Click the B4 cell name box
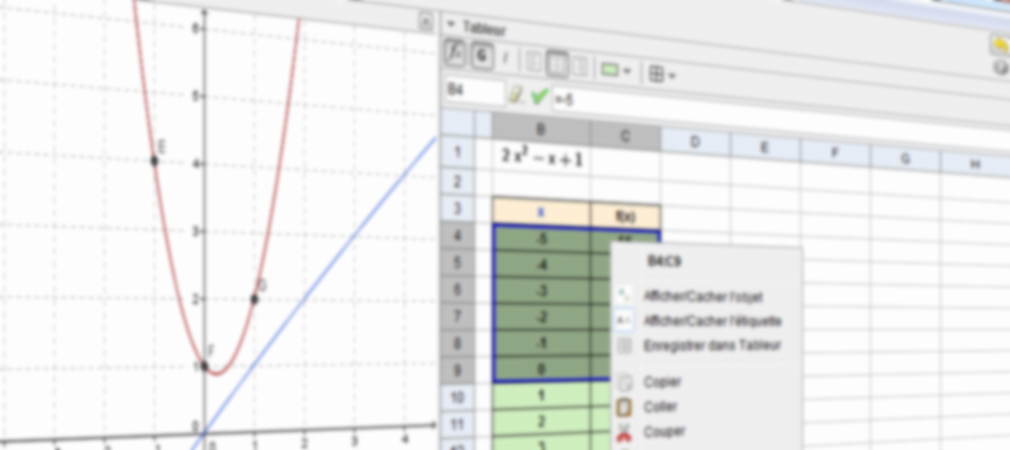 [x=474, y=91]
